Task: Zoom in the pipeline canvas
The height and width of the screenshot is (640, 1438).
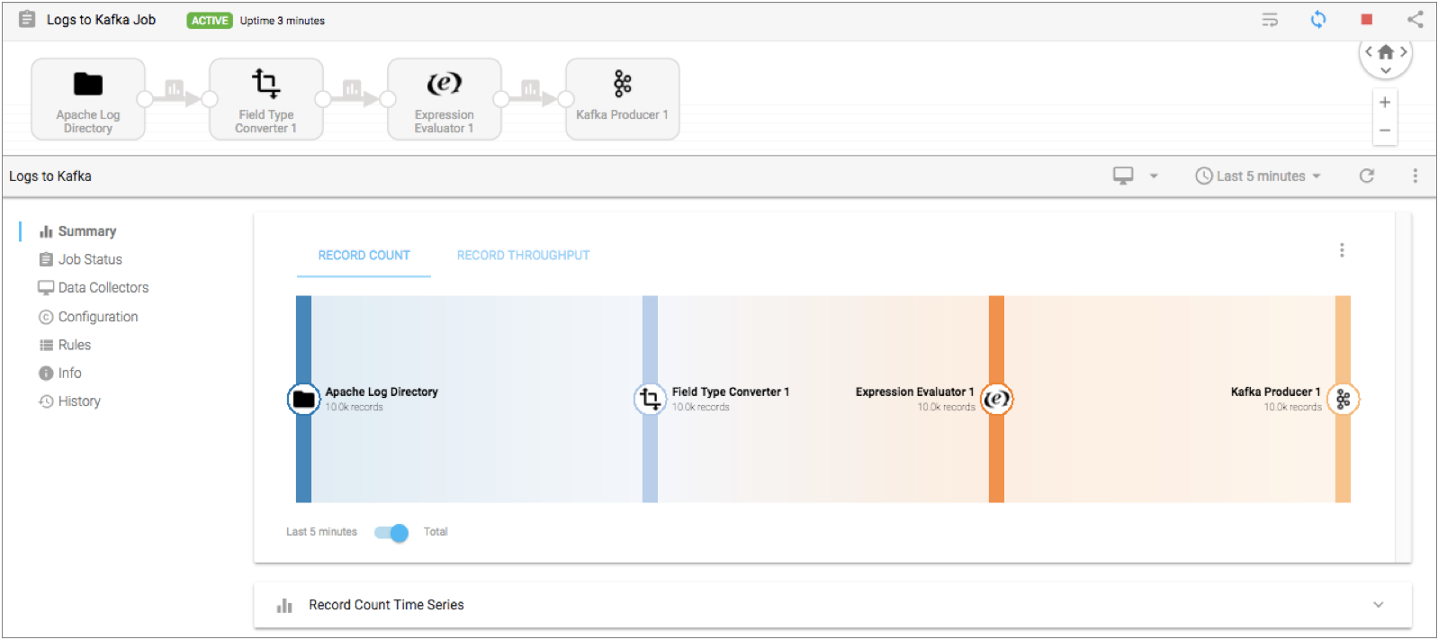Action: 1385,102
